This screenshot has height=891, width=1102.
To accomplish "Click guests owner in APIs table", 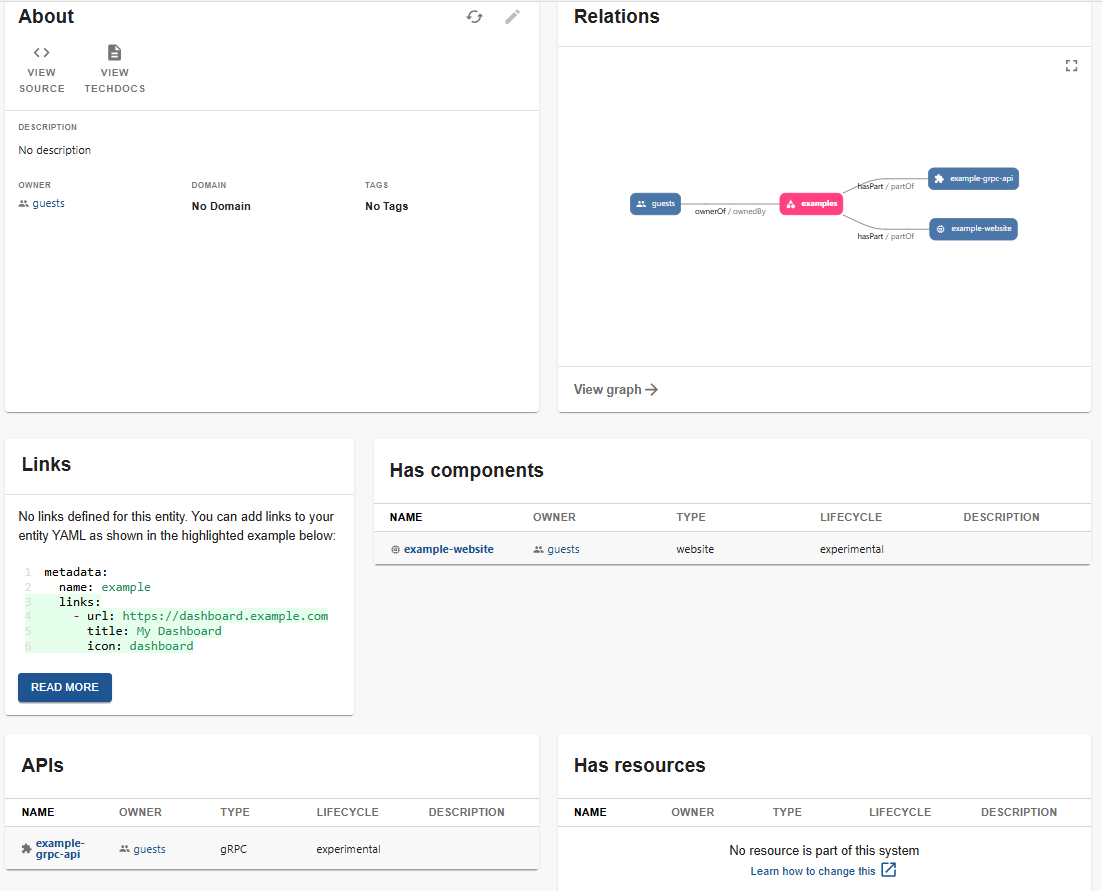I will [x=149, y=849].
